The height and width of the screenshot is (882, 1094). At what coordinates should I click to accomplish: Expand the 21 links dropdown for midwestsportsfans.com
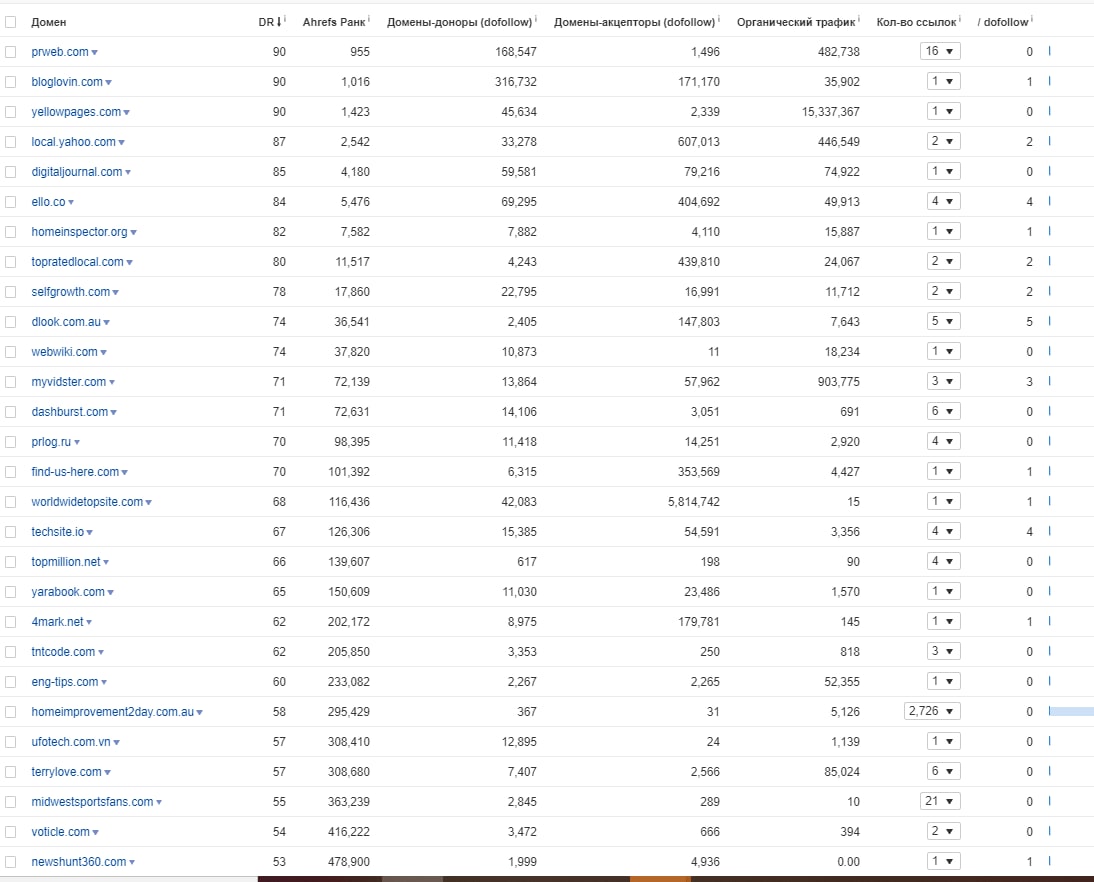tap(940, 801)
